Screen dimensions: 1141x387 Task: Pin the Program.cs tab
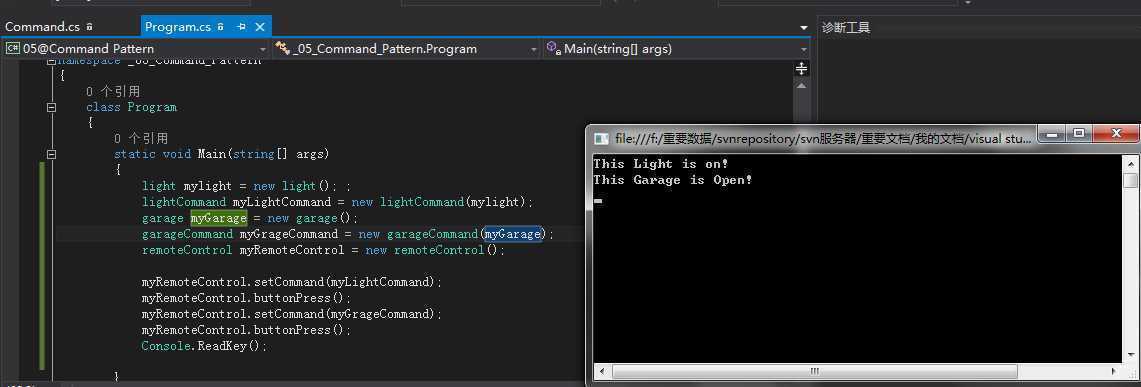(x=242, y=27)
